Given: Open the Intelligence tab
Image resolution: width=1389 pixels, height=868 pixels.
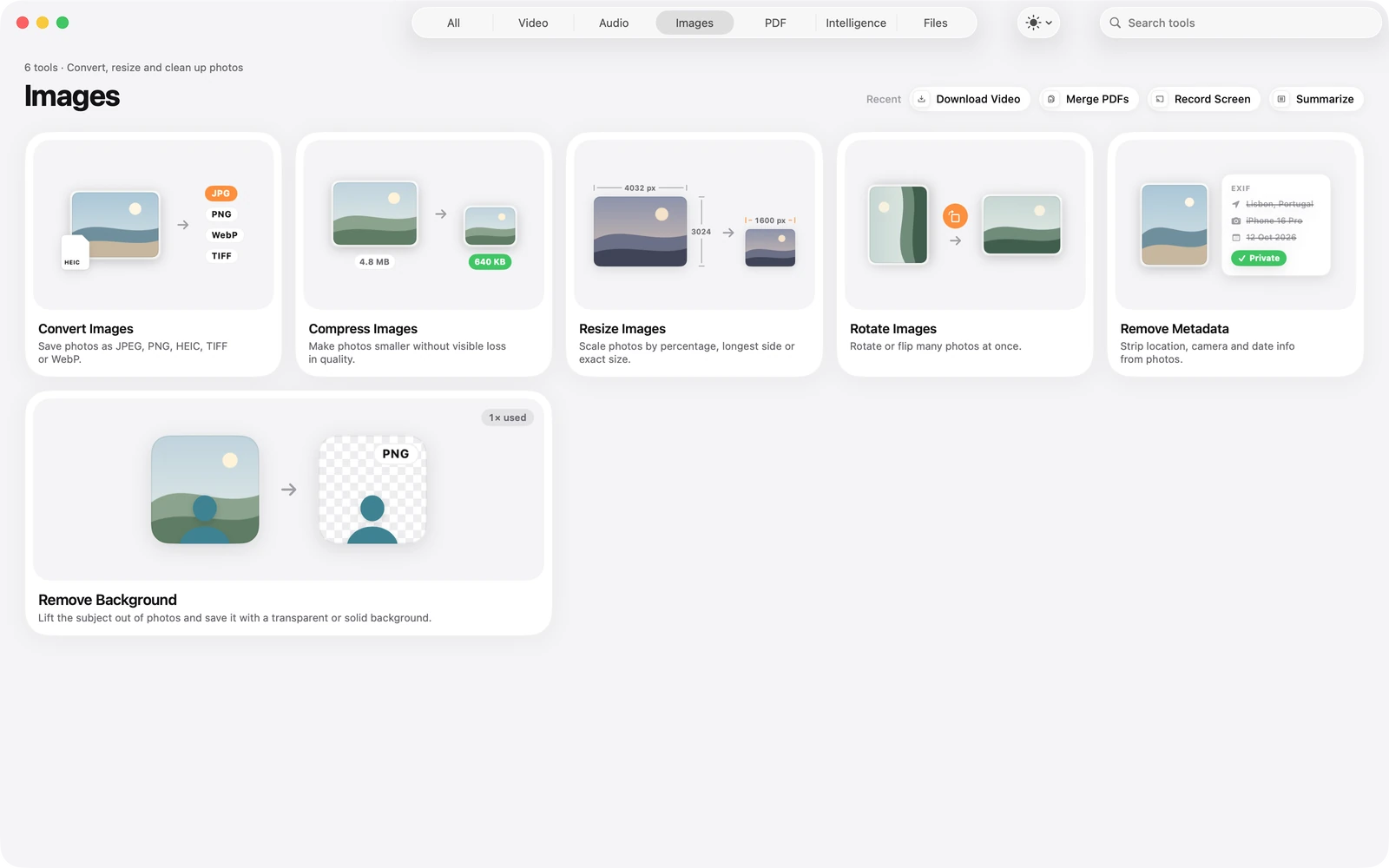Looking at the screenshot, I should pyautogui.click(x=856, y=23).
